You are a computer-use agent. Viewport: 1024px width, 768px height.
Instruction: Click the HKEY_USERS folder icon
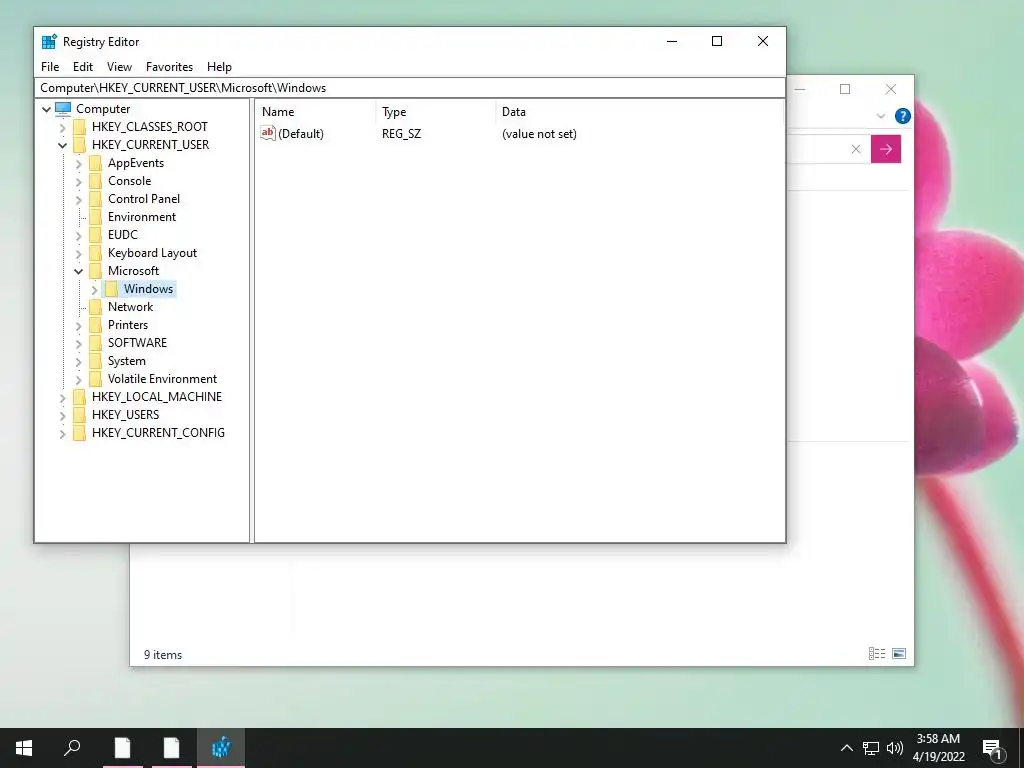point(79,415)
